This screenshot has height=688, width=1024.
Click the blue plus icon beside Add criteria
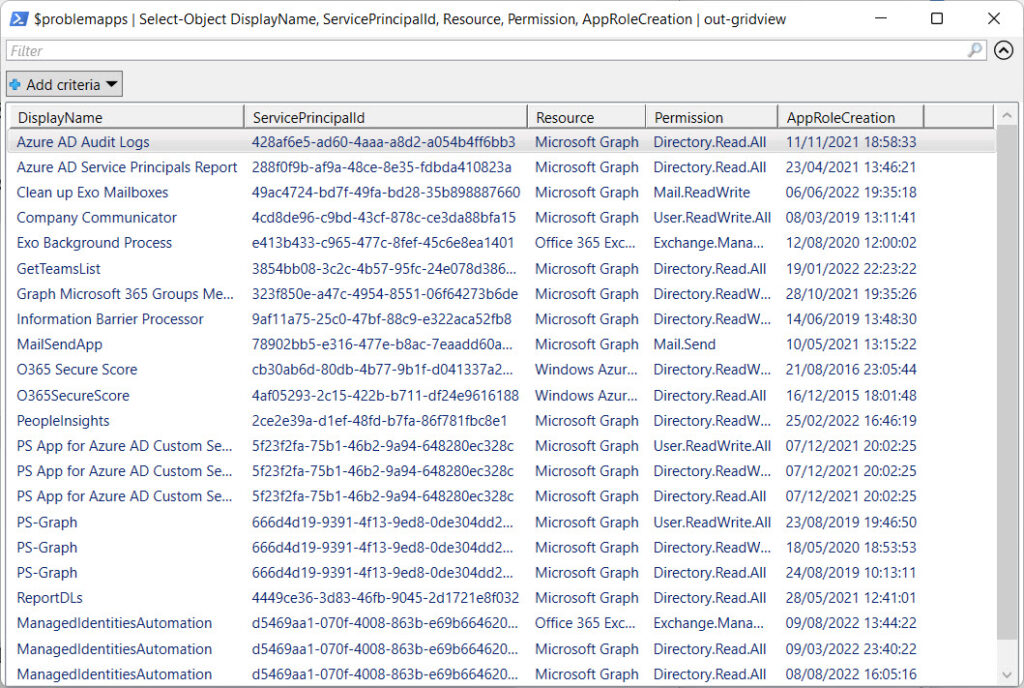15,85
